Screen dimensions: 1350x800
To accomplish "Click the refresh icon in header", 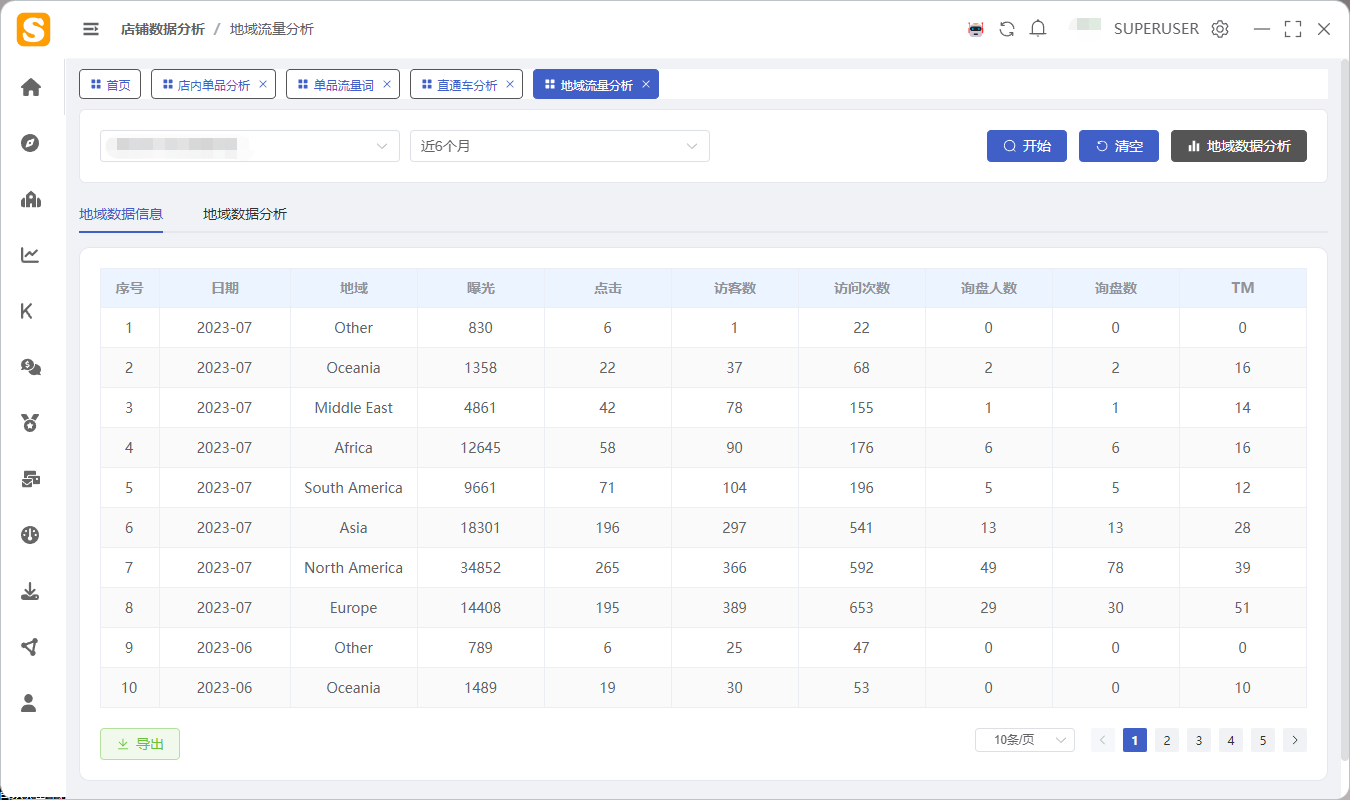I will (x=1007, y=29).
